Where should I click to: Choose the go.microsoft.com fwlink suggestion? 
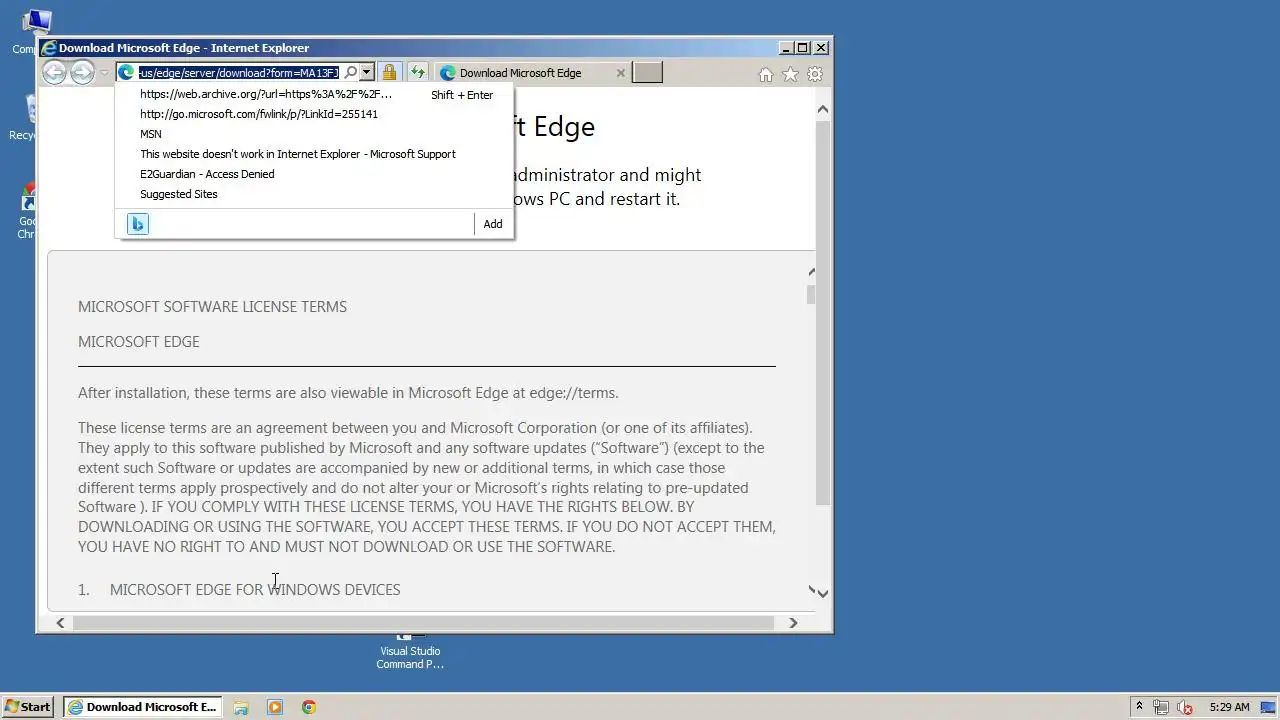coord(315,114)
